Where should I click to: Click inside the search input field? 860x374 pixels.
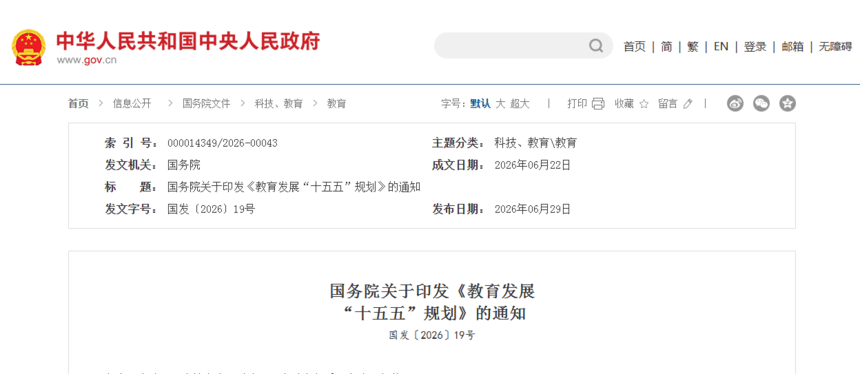(523, 46)
